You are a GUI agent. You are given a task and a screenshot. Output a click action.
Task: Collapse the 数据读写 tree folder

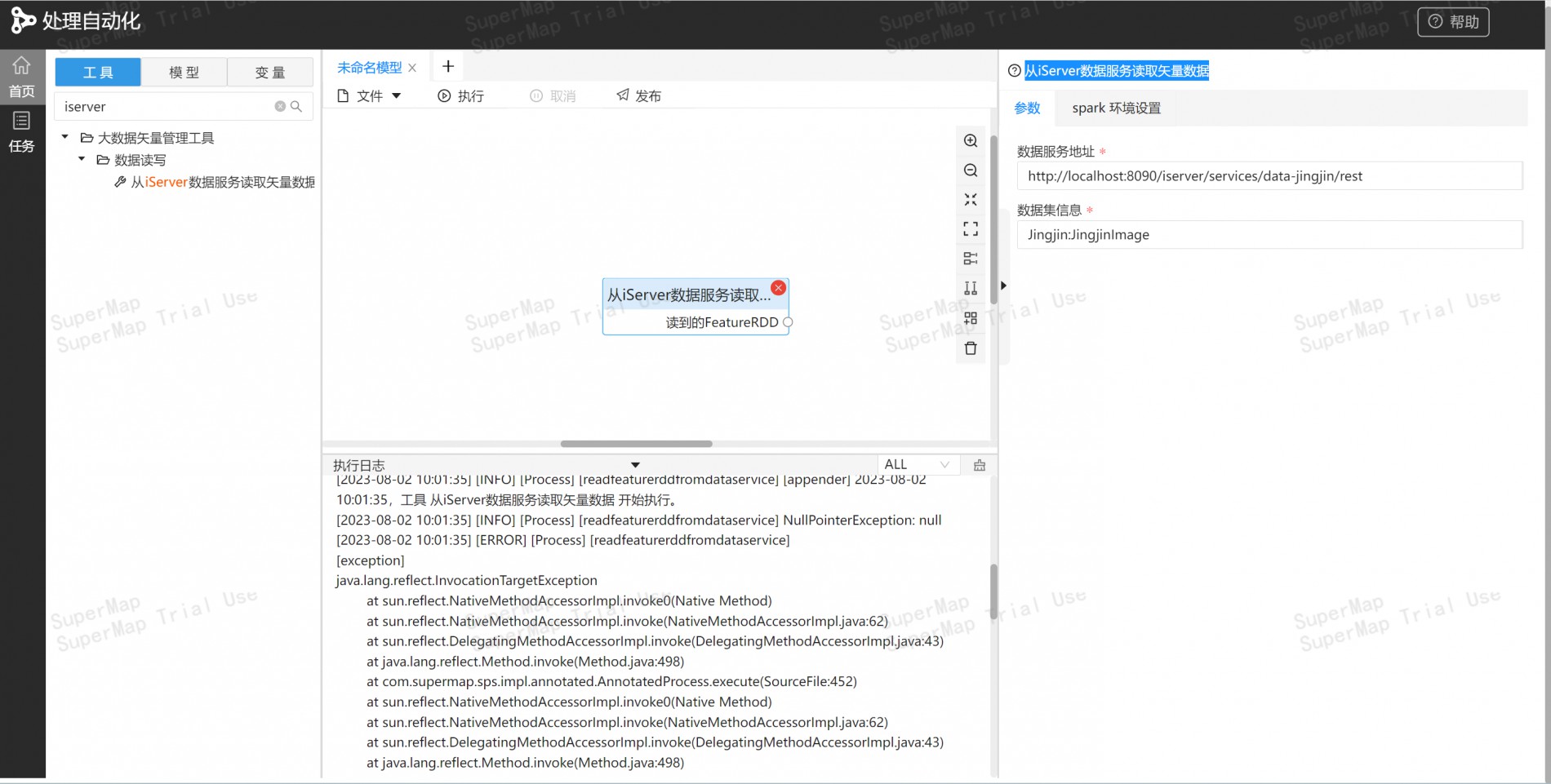82,159
